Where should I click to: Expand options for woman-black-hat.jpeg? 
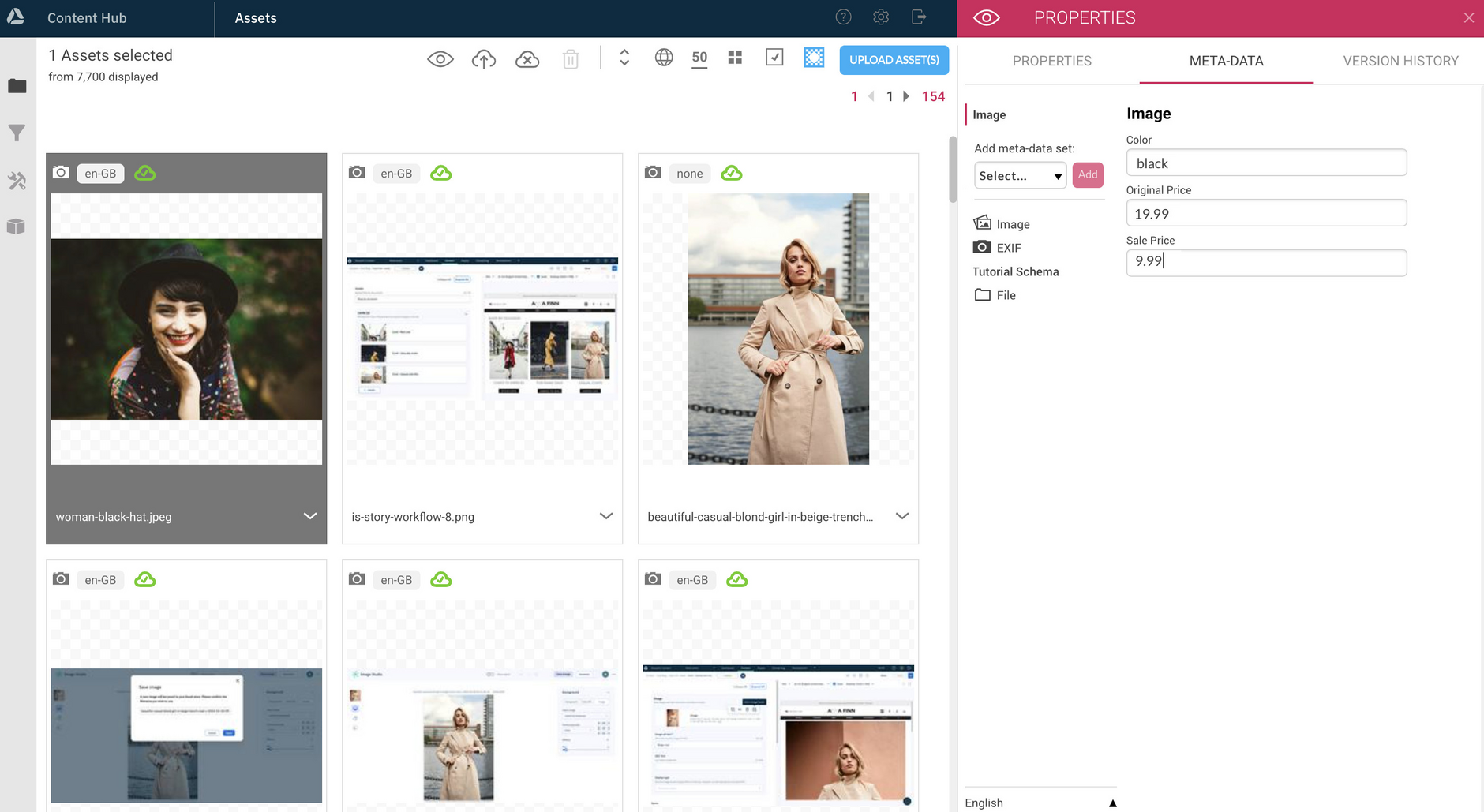point(310,516)
